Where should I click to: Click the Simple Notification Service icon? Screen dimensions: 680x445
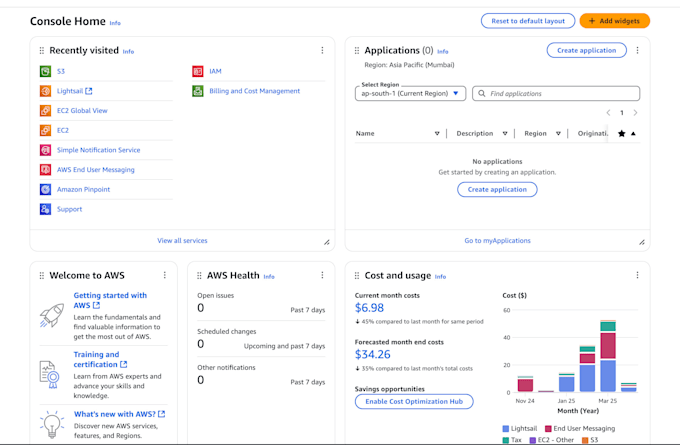46,150
